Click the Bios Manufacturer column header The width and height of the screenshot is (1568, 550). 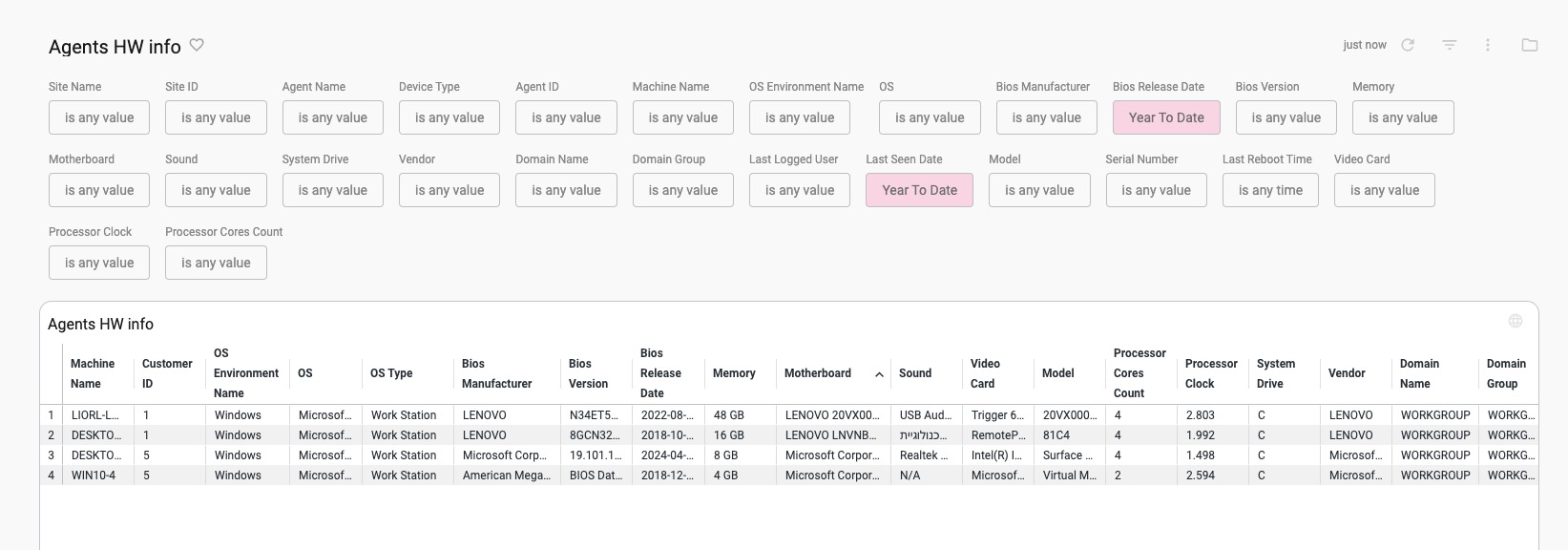496,373
